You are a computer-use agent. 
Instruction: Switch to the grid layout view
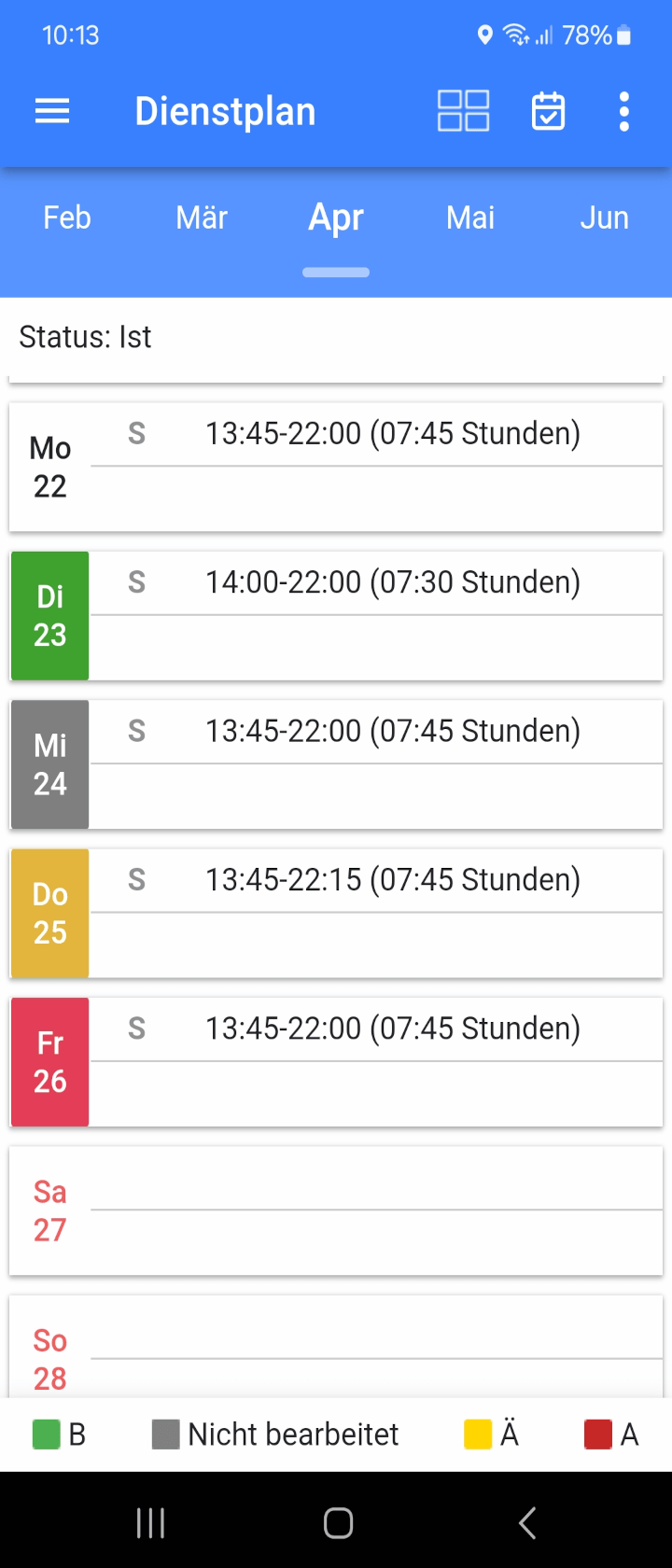pyautogui.click(x=464, y=111)
